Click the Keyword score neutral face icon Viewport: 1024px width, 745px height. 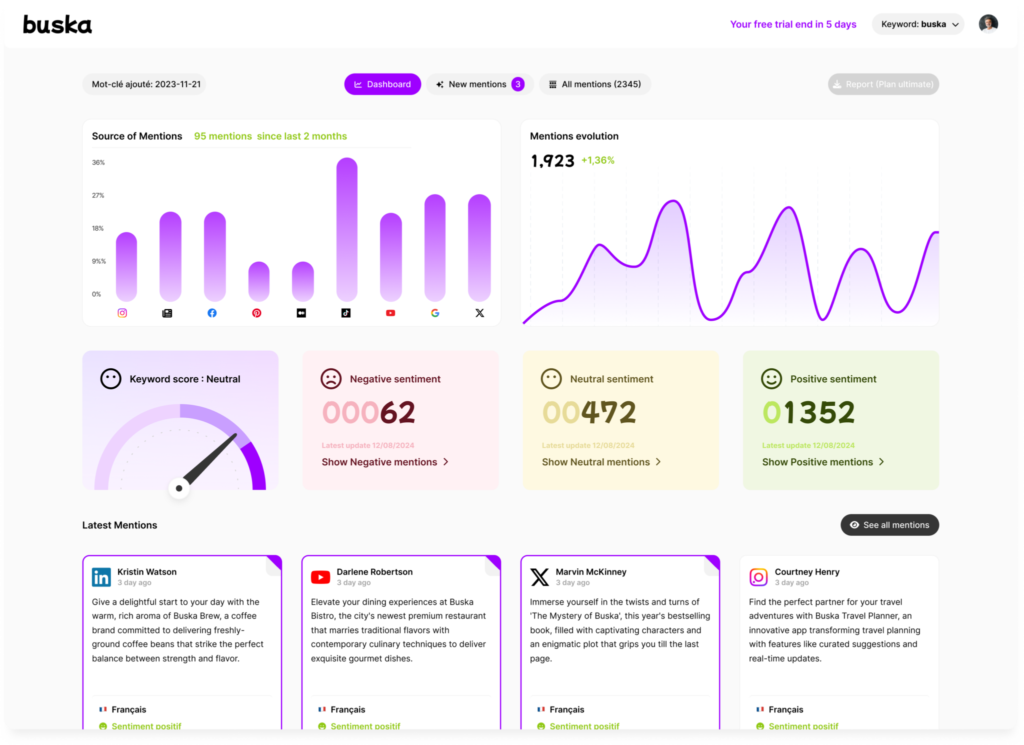coord(110,379)
